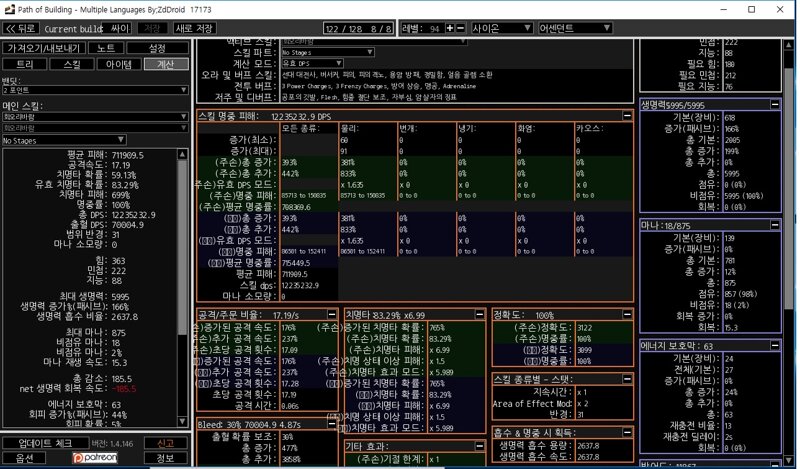Minimize the Path of Building window
Viewport: 800px width, 469px height.
[x=723, y=9]
